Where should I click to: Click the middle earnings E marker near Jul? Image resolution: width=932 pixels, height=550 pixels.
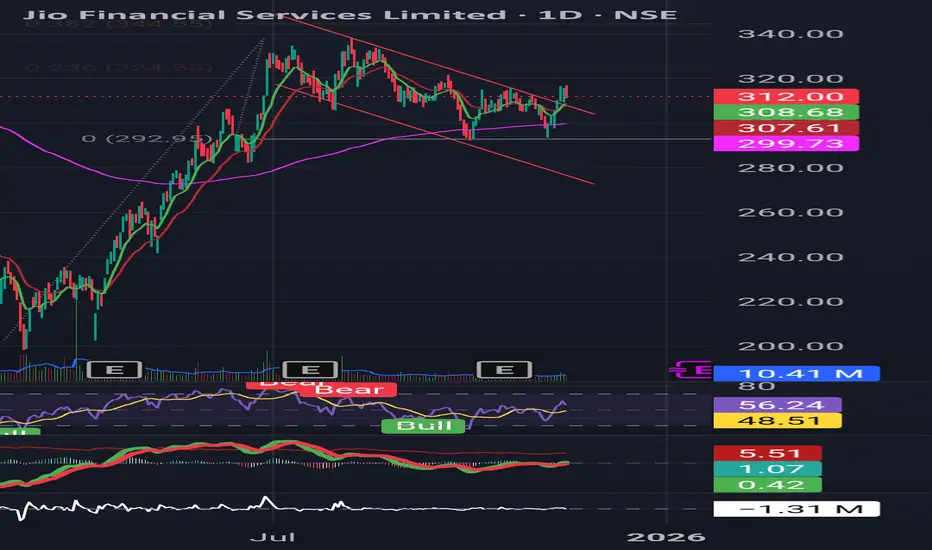(310, 370)
